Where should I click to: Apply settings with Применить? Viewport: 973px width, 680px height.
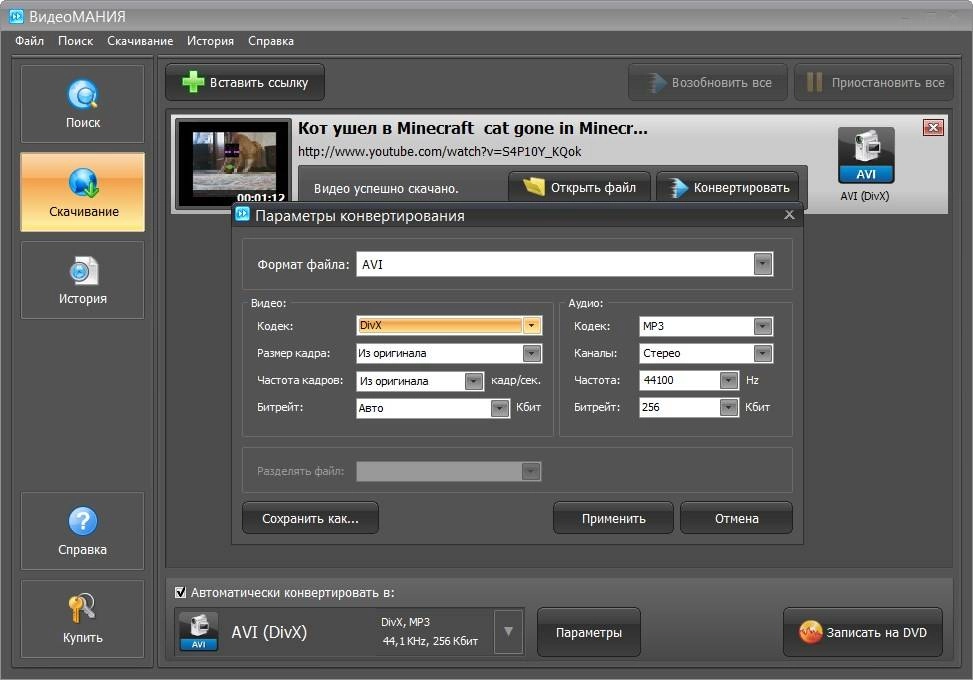coord(613,518)
